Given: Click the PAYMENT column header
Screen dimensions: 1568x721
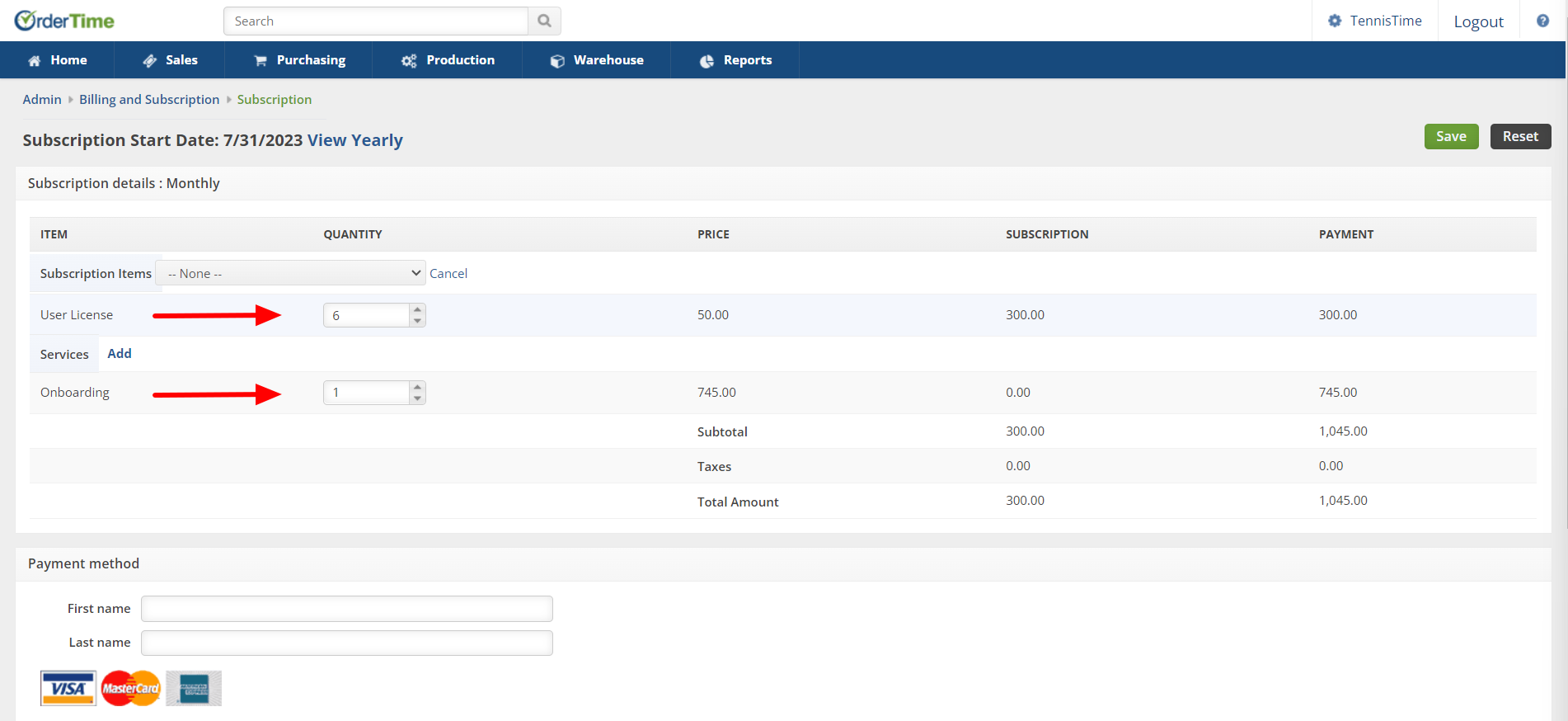Looking at the screenshot, I should tap(1346, 234).
